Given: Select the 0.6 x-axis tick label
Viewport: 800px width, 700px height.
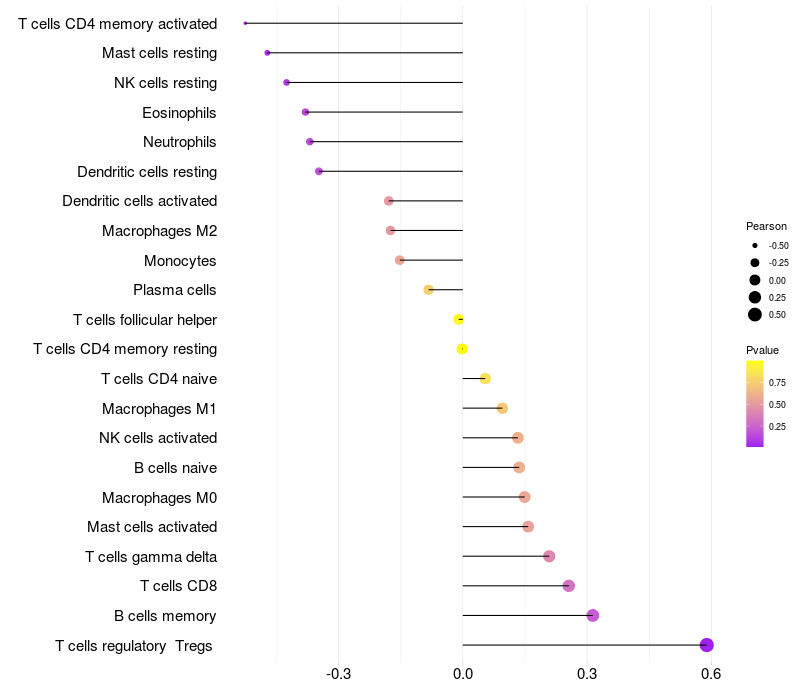Looking at the screenshot, I should click(x=711, y=674).
